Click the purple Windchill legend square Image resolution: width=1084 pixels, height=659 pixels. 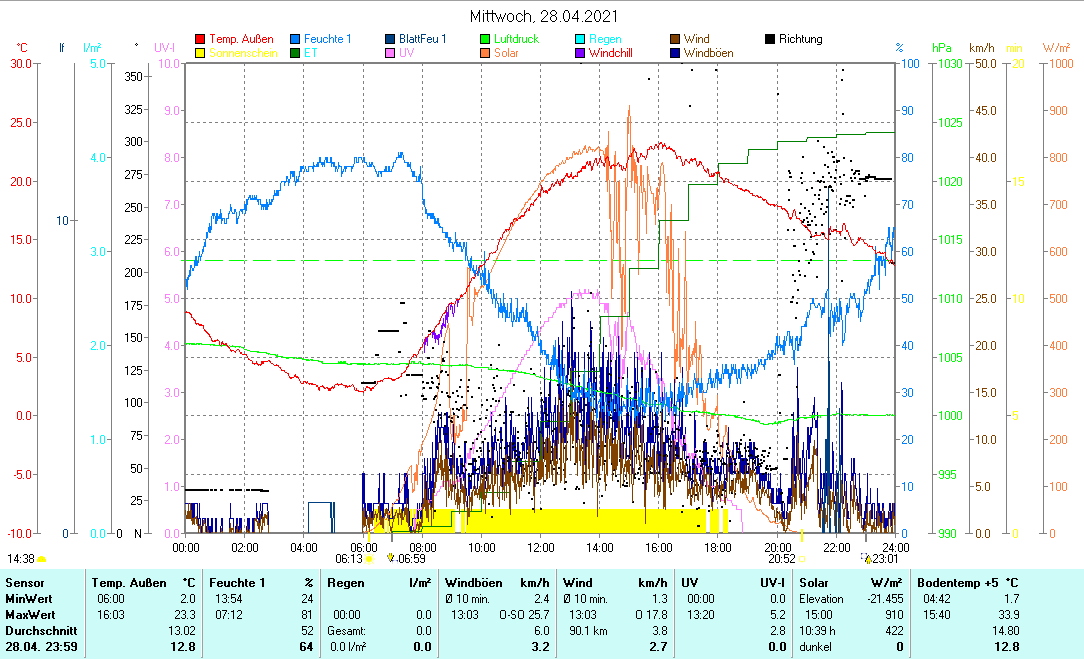pos(580,53)
